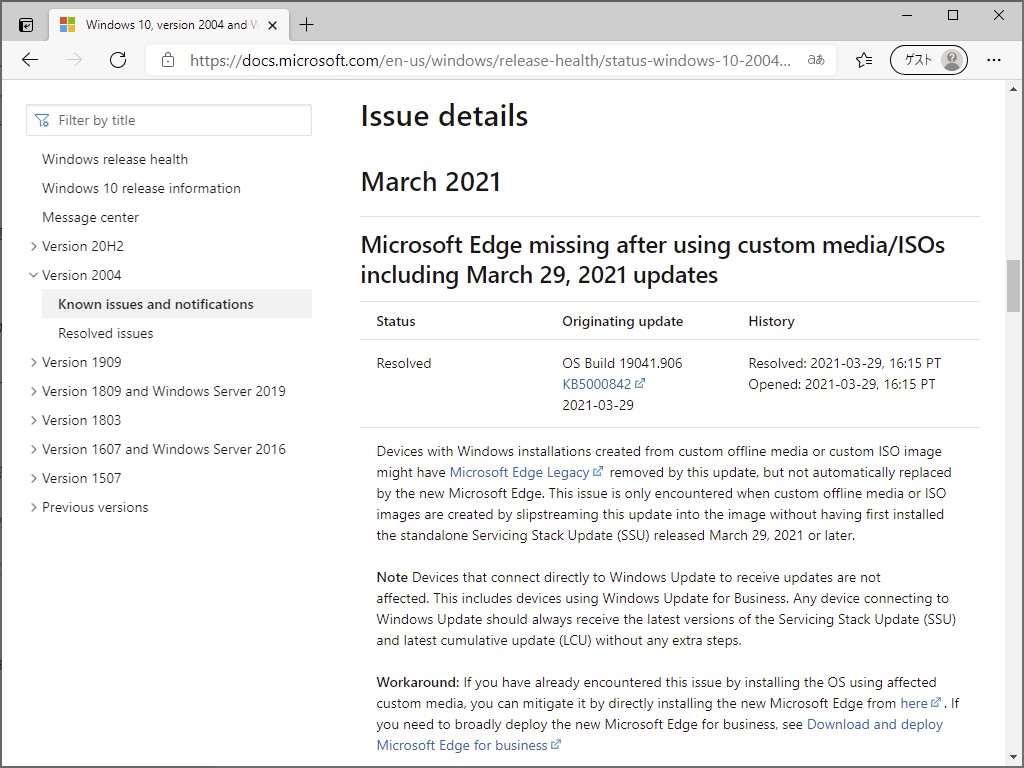Click the filter icon in the search box
This screenshot has height=768, width=1024.
[42, 119]
